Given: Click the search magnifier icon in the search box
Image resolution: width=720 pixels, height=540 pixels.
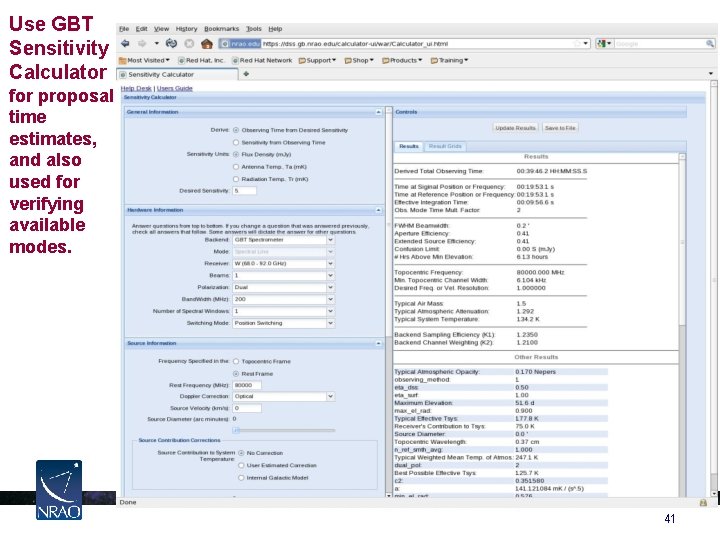Looking at the screenshot, I should coord(710,44).
